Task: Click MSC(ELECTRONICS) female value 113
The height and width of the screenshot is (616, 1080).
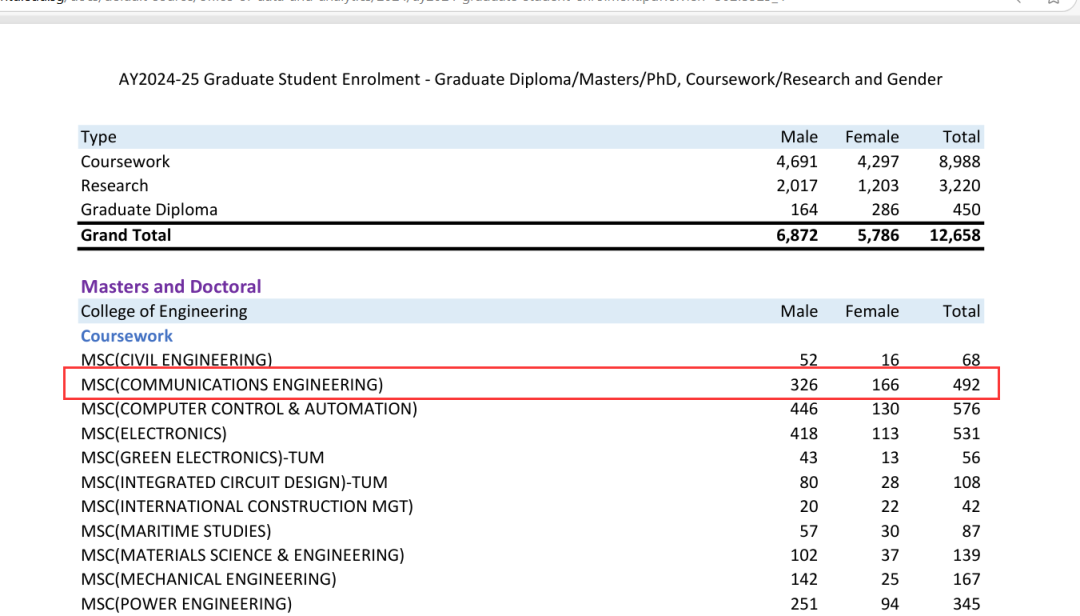Action: [885, 433]
